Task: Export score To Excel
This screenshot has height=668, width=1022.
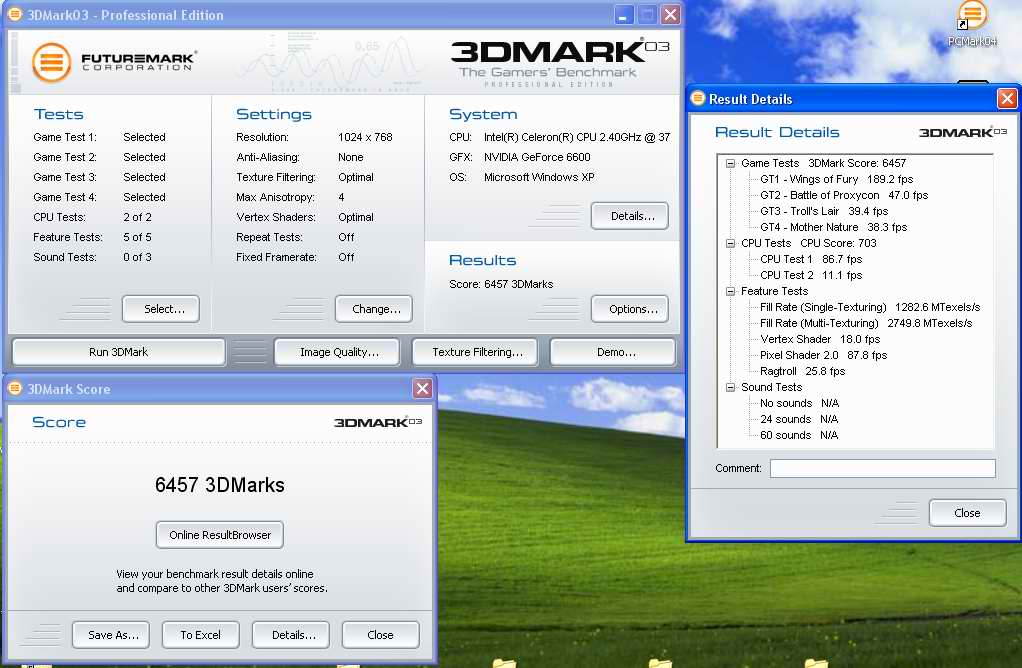Action: 201,635
